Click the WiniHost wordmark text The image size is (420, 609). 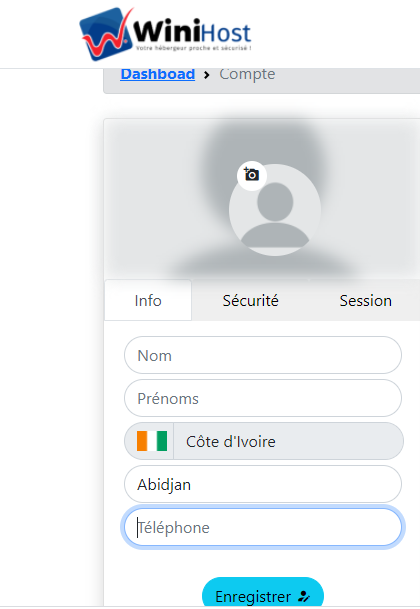coord(192,31)
